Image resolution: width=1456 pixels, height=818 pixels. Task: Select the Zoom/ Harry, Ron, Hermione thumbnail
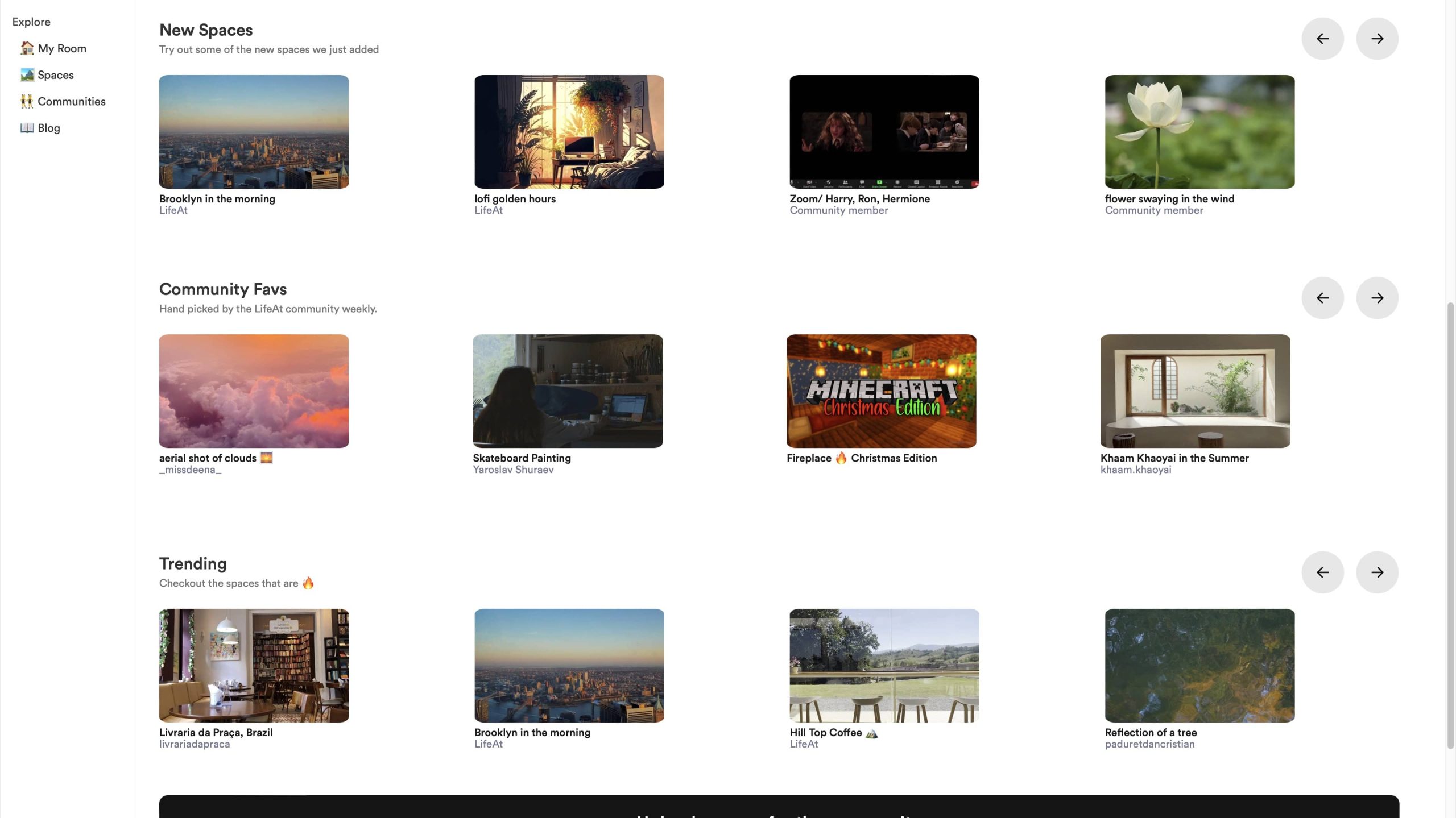pyautogui.click(x=884, y=132)
